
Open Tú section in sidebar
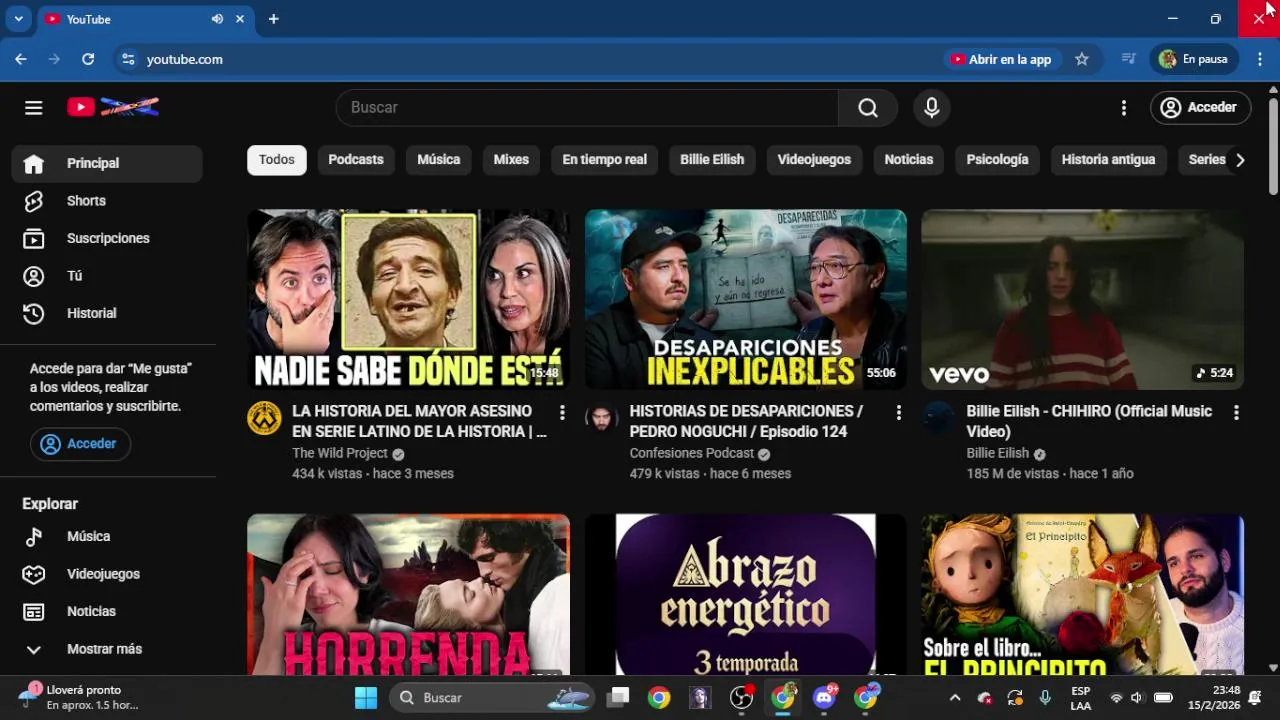tap(107, 276)
